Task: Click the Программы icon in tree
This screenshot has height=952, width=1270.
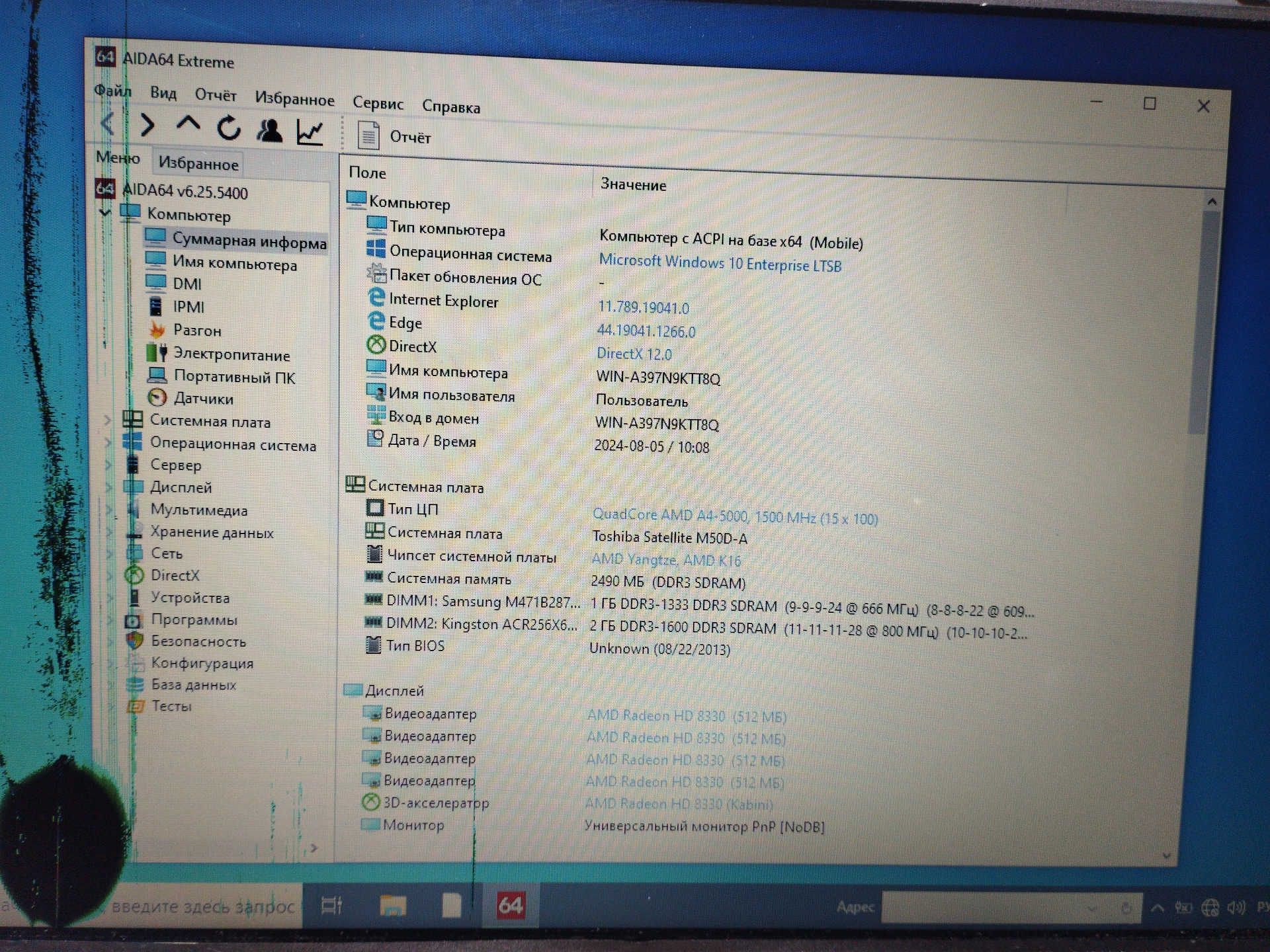Action: click(x=134, y=620)
